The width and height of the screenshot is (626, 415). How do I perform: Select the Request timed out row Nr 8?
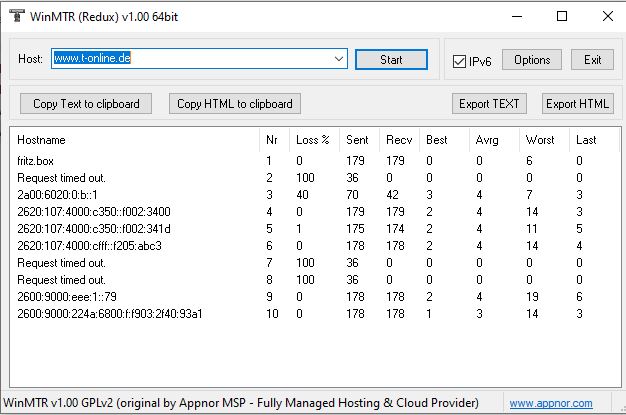click(x=315, y=280)
